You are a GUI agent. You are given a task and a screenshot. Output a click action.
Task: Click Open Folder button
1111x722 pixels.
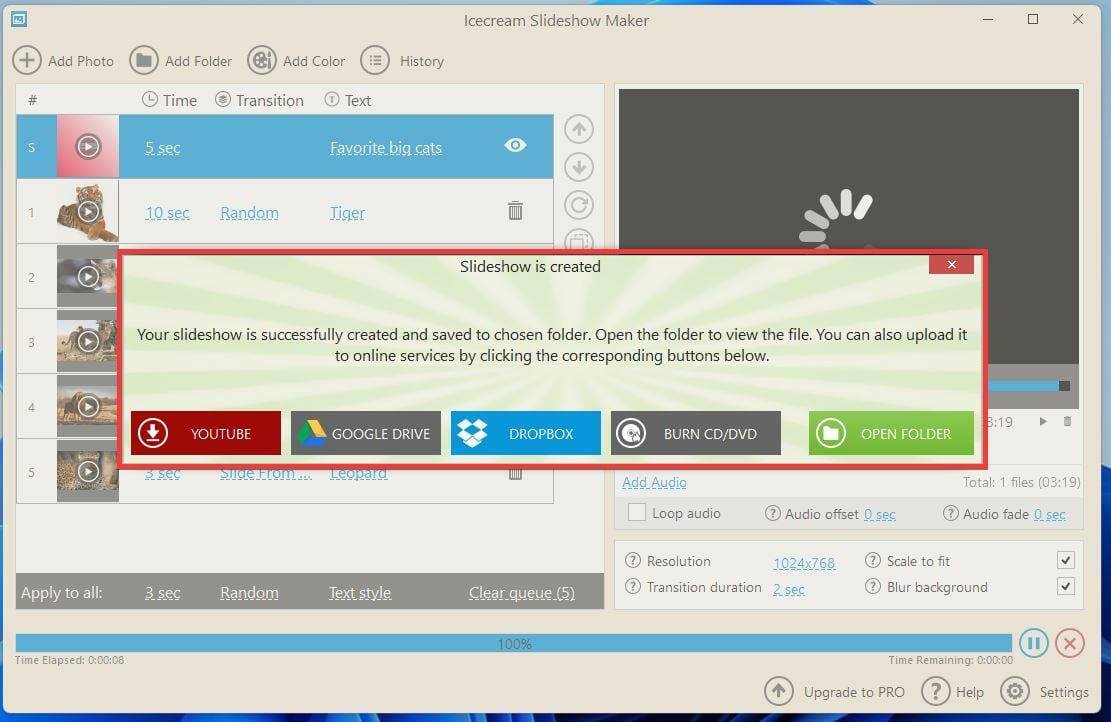891,433
